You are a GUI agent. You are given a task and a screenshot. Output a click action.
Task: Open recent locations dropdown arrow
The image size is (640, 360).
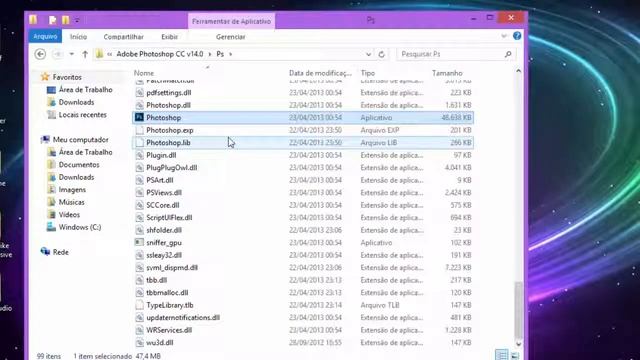coord(71,54)
